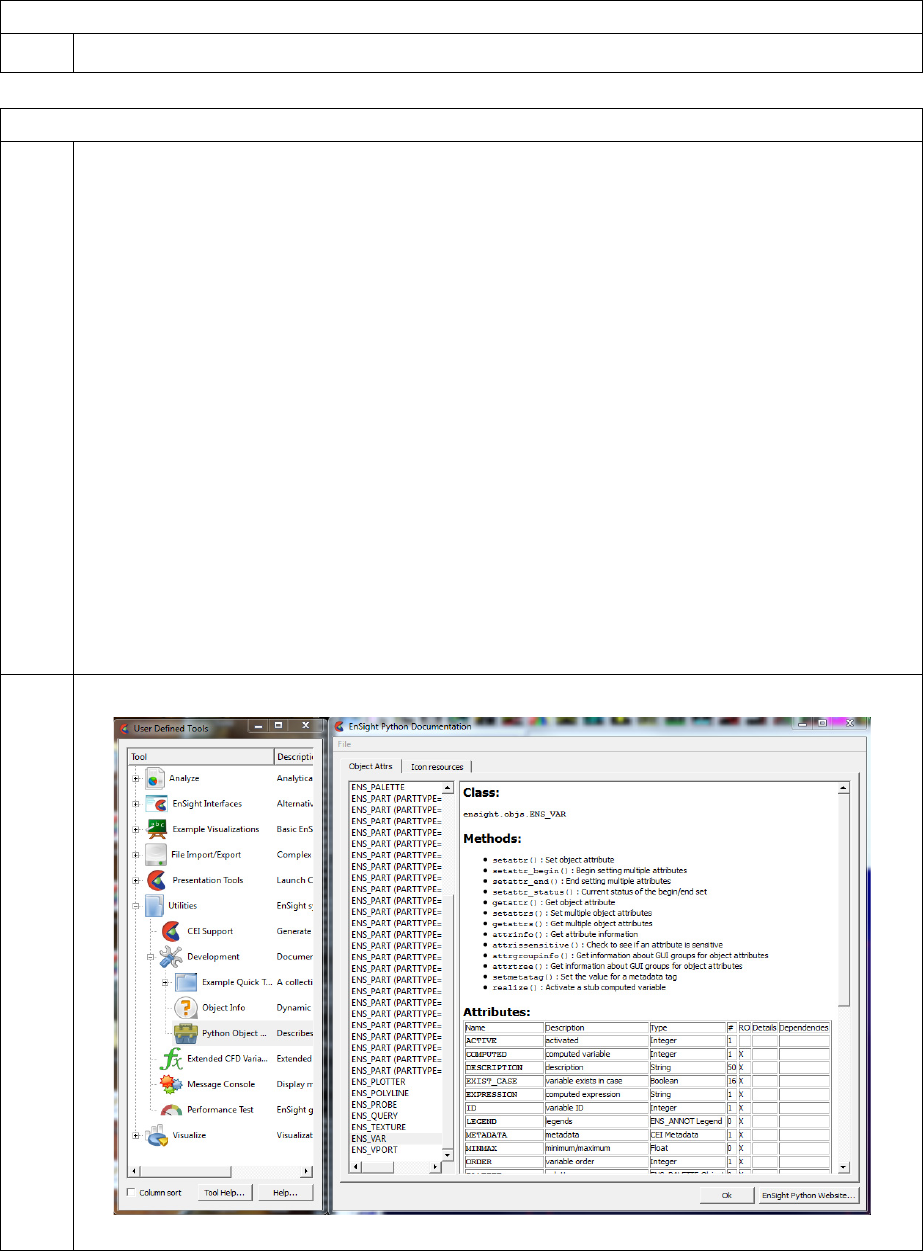Click the Example Quick Tools folder icon

tap(185, 982)
